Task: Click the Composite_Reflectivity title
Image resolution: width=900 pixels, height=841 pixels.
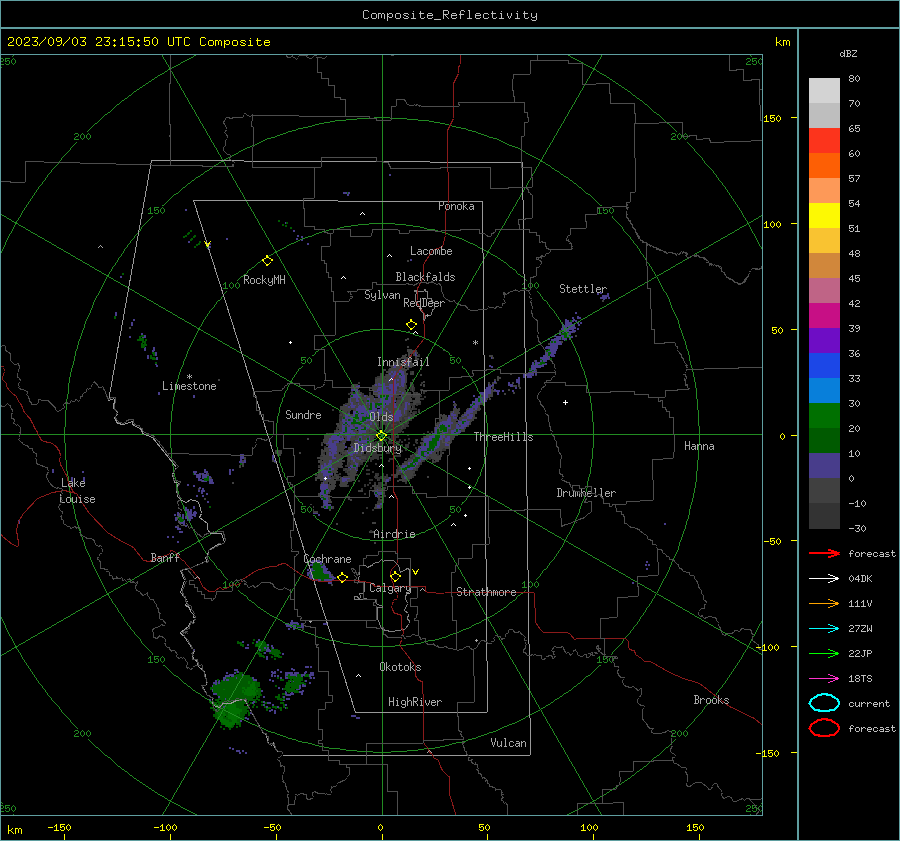Action: click(x=449, y=15)
